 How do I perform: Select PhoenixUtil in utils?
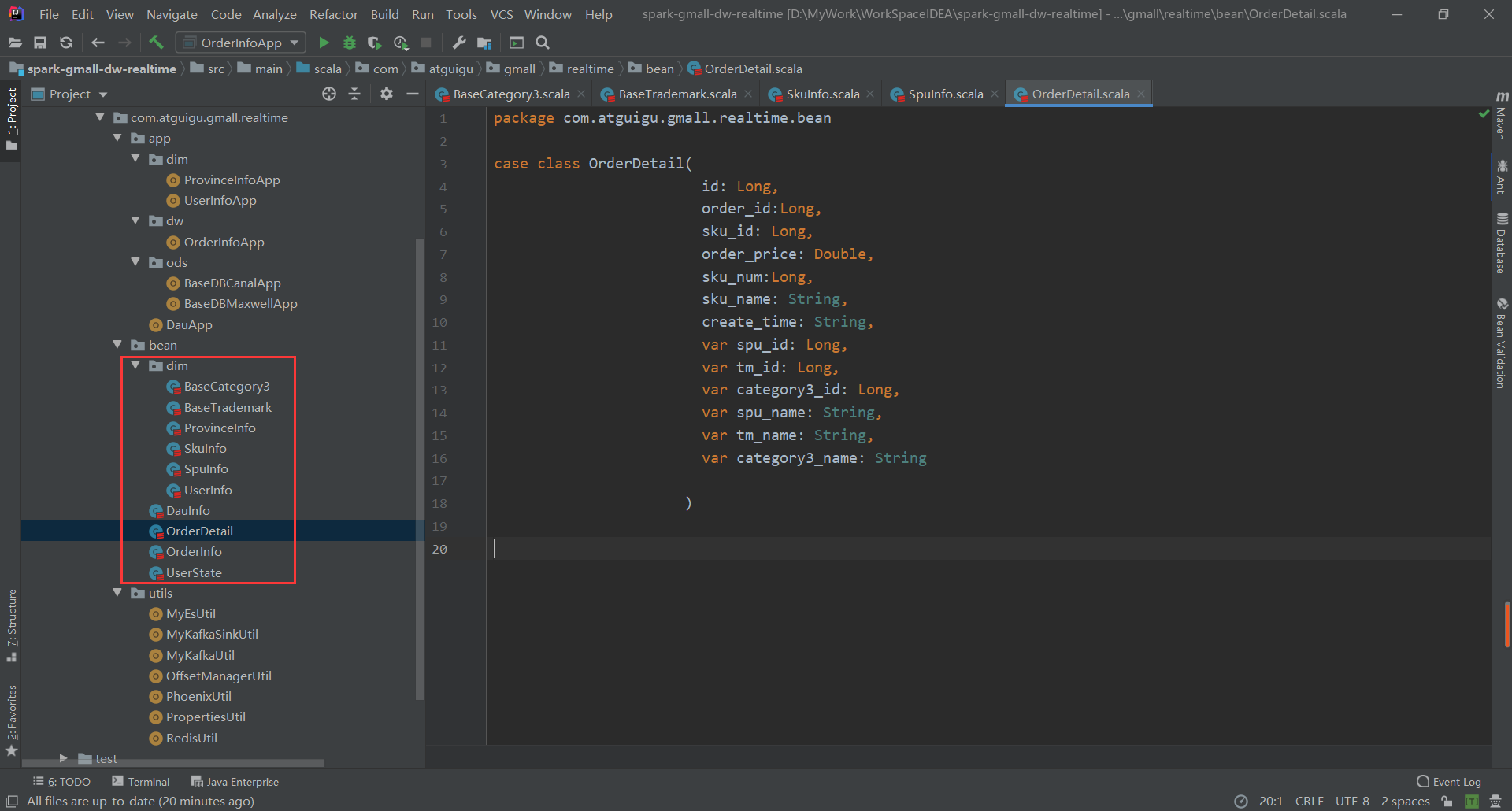pos(198,696)
